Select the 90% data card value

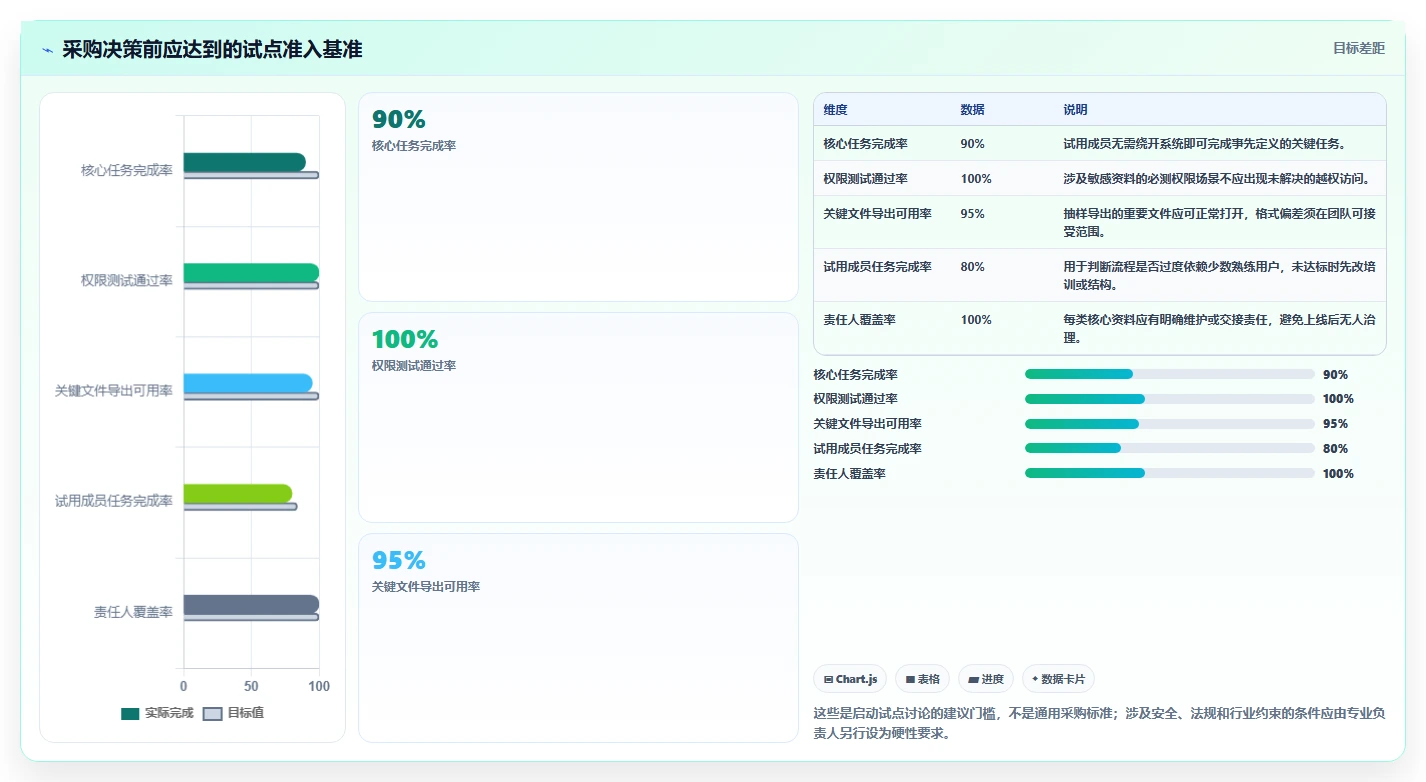click(x=398, y=120)
